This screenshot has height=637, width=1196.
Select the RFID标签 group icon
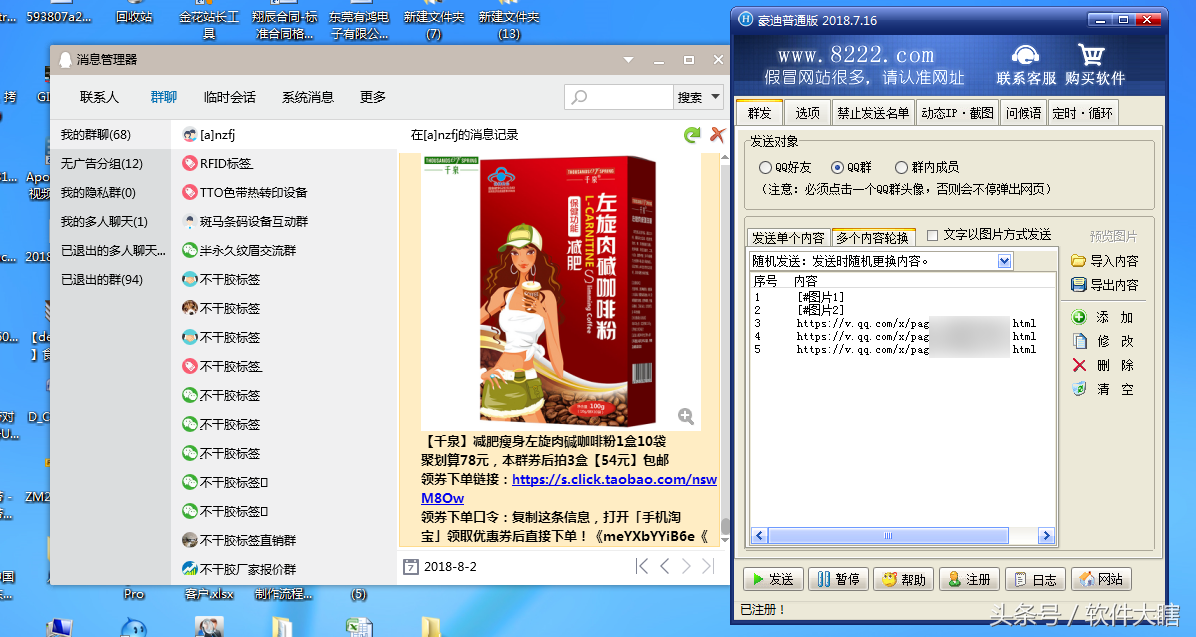pos(190,163)
